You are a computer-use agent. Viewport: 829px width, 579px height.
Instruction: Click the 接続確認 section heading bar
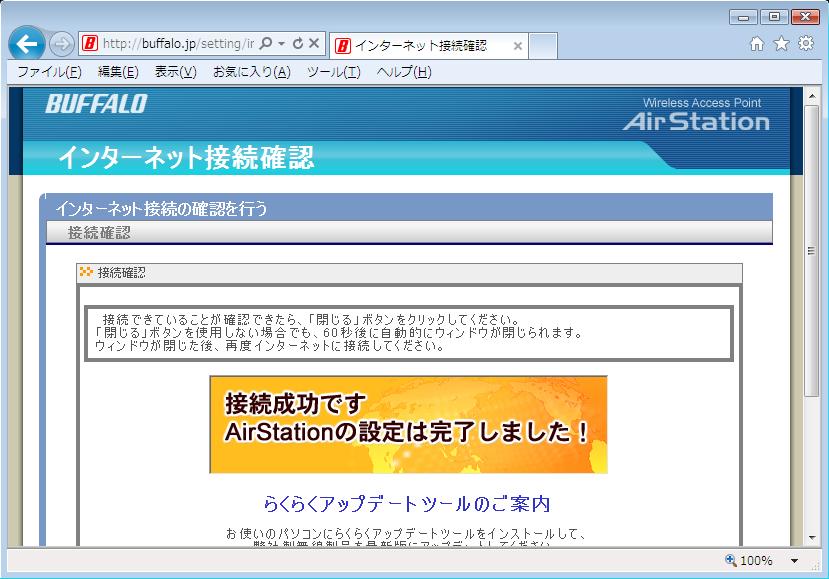click(409, 233)
